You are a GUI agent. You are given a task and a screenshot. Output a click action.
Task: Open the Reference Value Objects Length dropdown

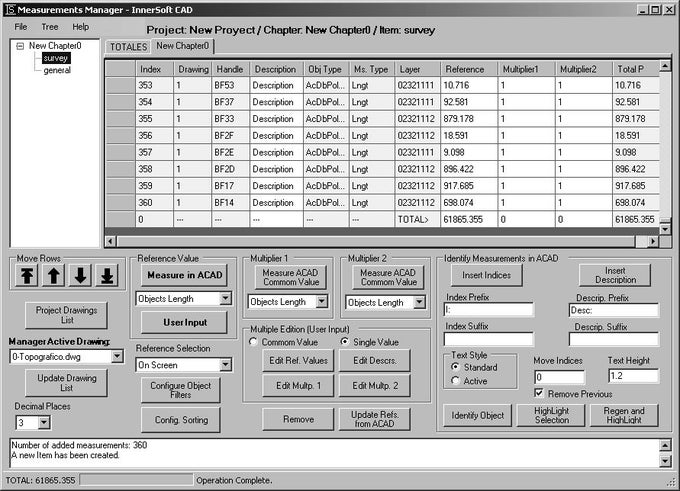point(226,298)
